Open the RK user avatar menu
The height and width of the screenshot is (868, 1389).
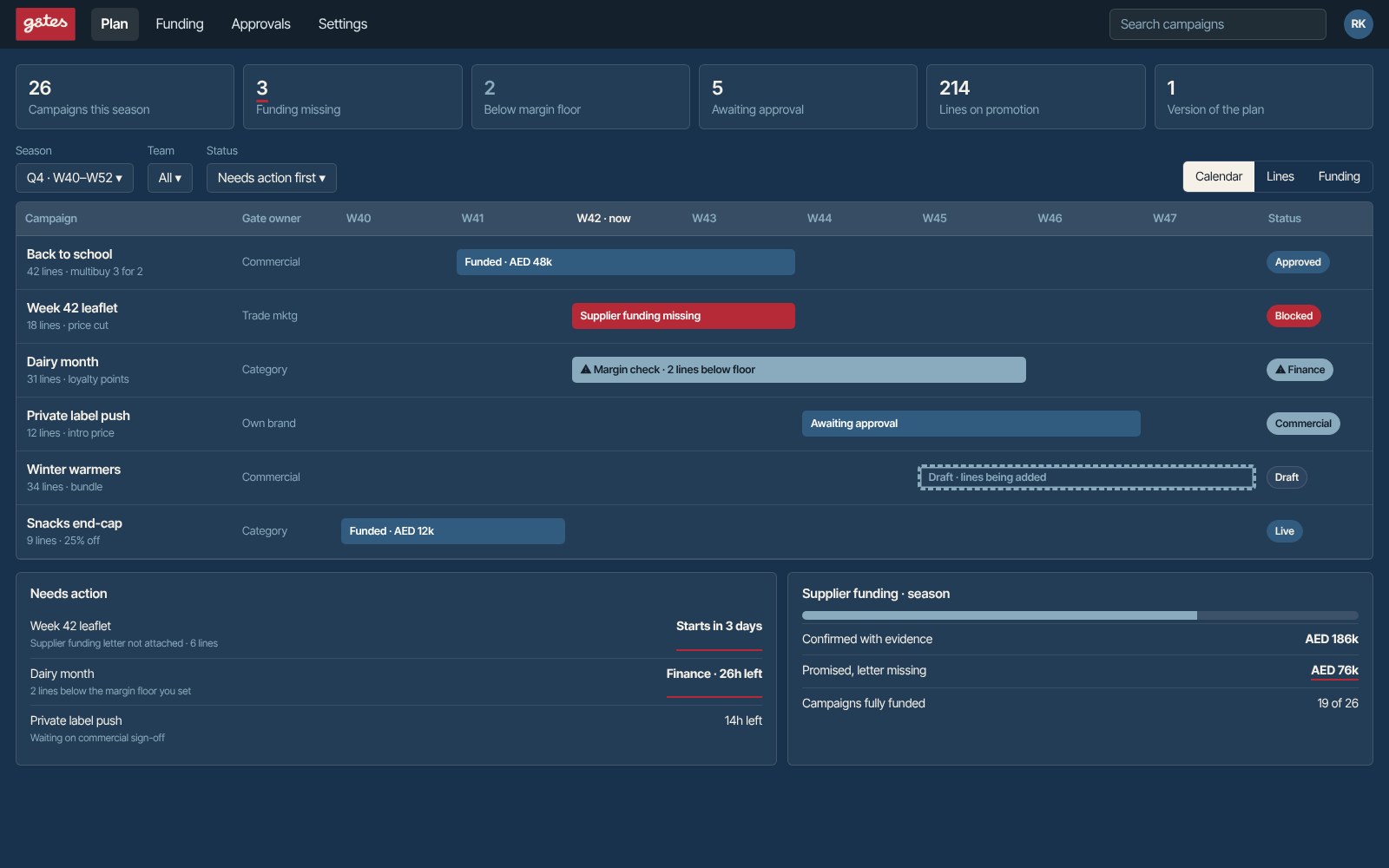(x=1358, y=24)
